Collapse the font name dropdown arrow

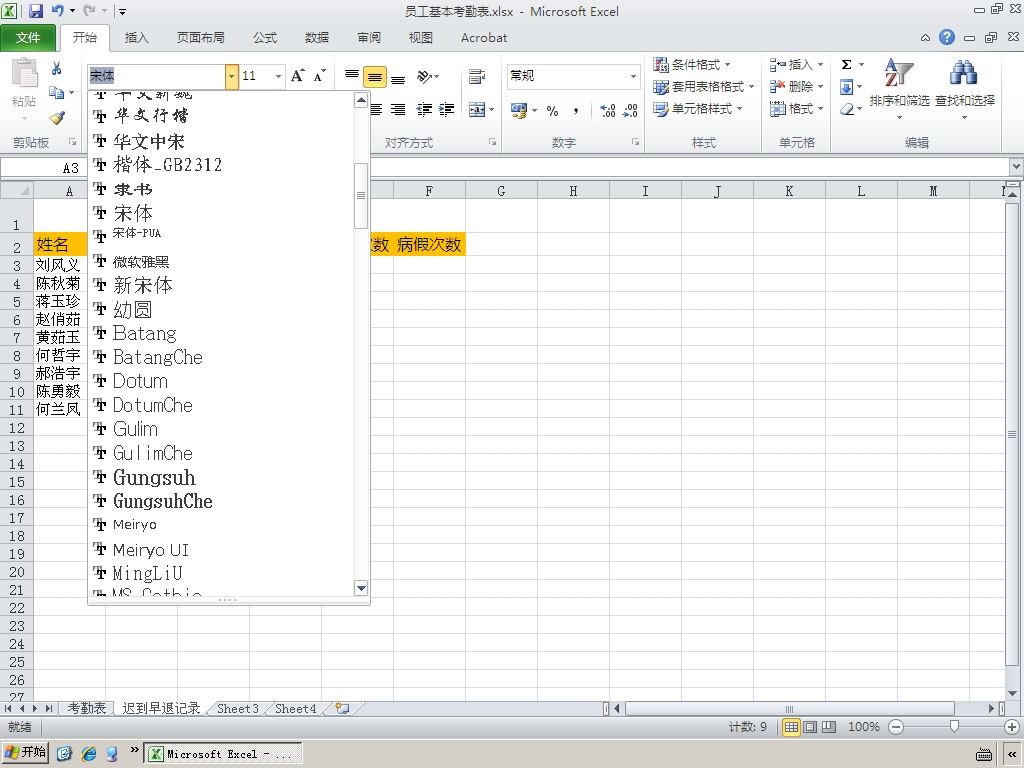pyautogui.click(x=231, y=76)
